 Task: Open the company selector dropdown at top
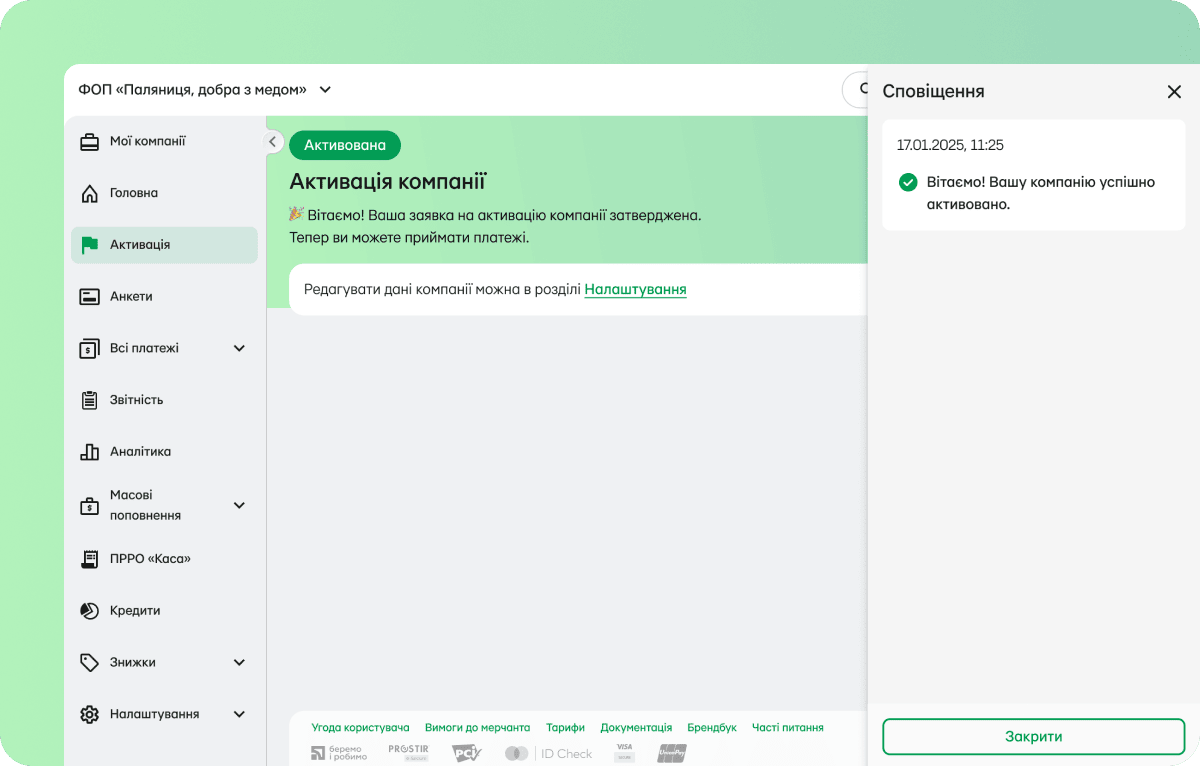[x=205, y=89]
